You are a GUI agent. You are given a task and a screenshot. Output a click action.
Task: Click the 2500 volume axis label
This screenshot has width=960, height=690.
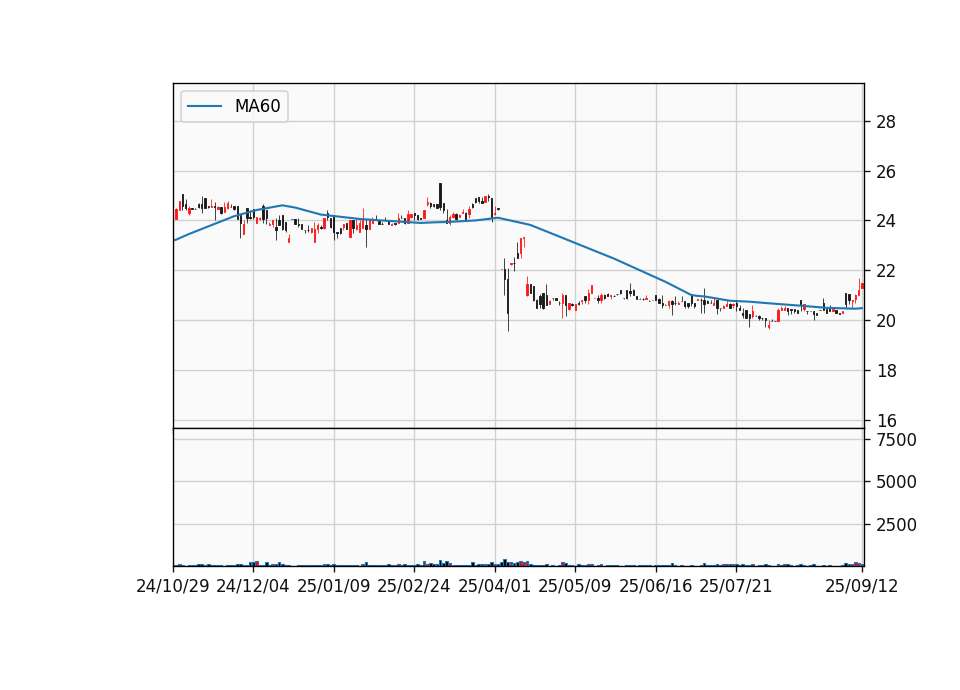pyautogui.click(x=896, y=525)
